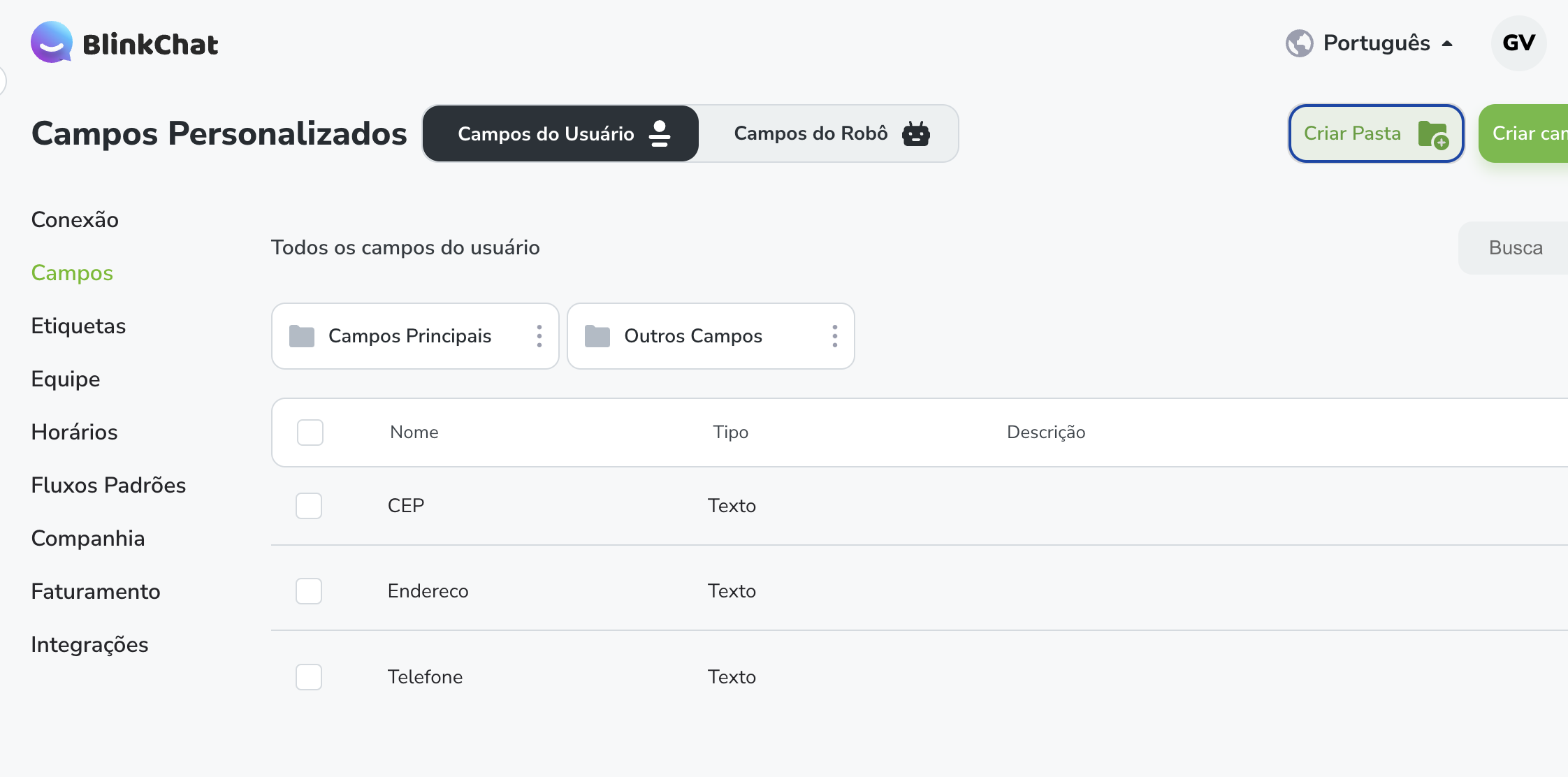Open Outros Campos three-dot menu

pos(835,336)
